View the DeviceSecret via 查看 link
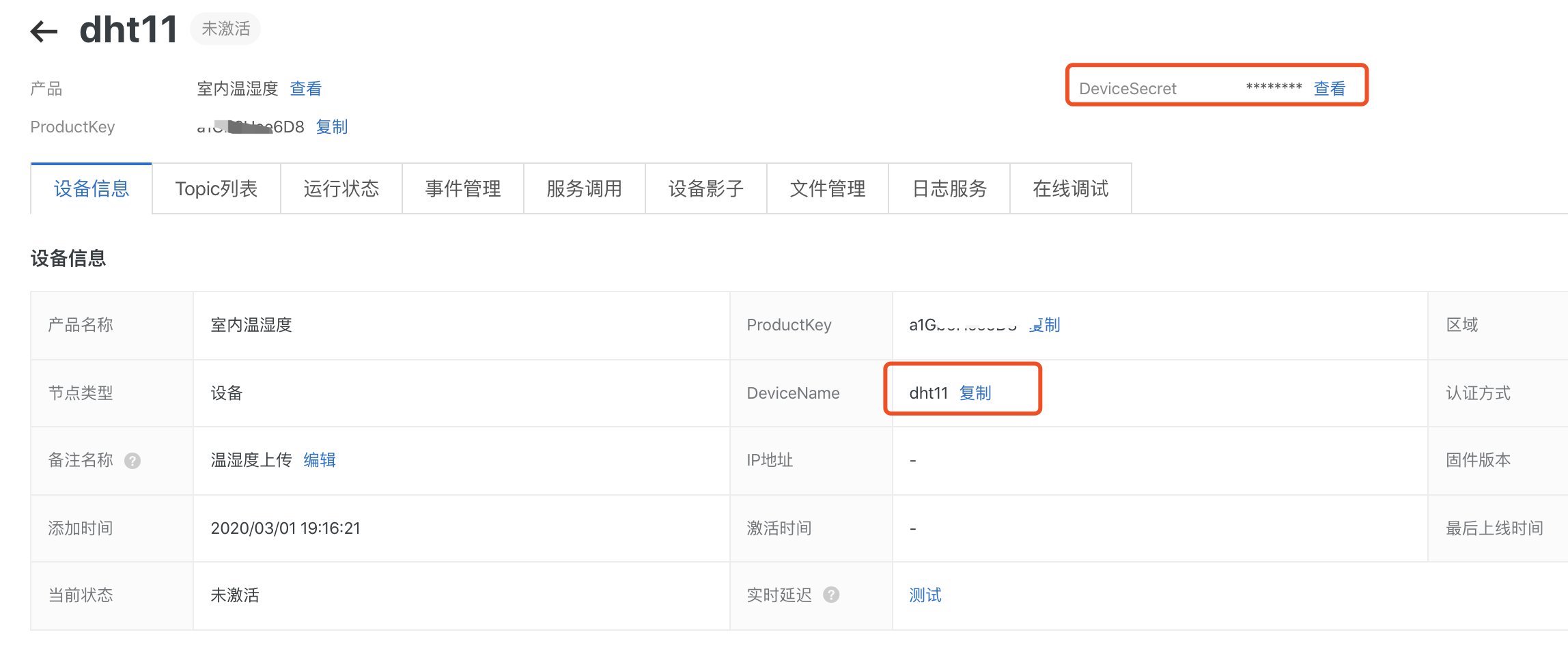Image resolution: width=1568 pixels, height=669 pixels. click(x=1329, y=89)
